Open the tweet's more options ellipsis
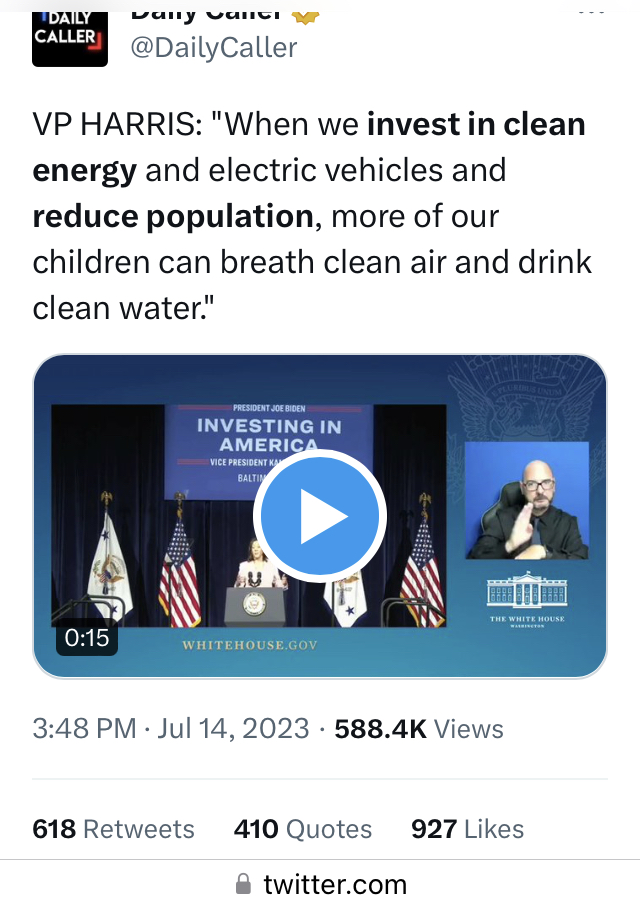 pos(592,10)
